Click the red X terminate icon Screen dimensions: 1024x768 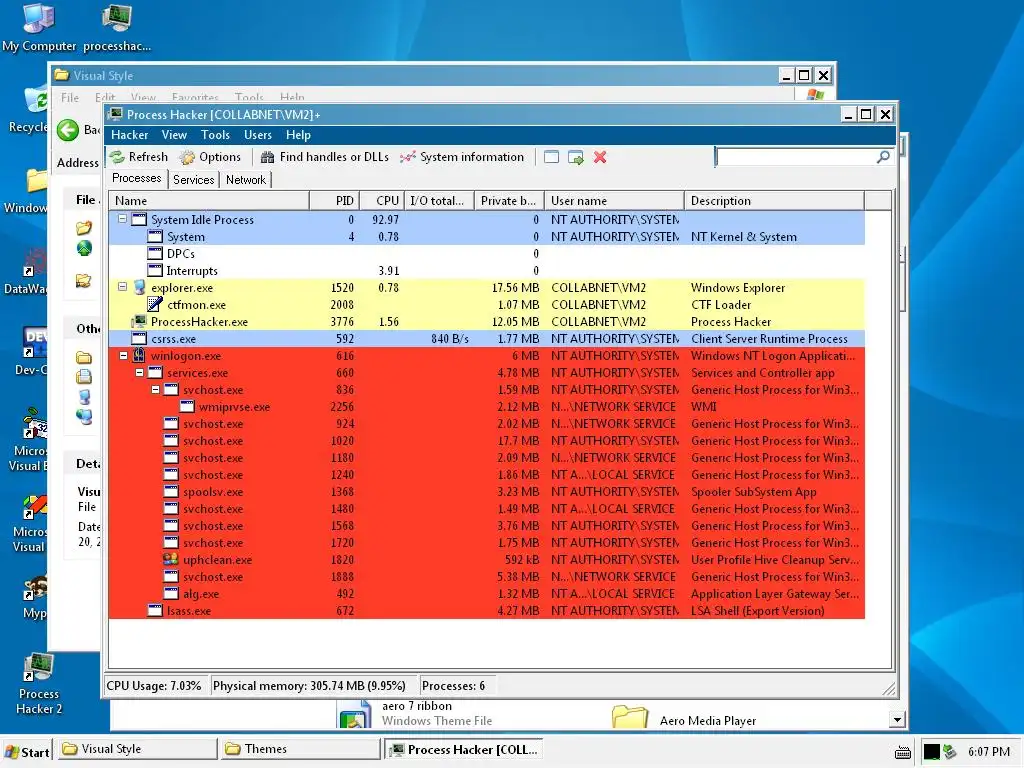coord(600,157)
